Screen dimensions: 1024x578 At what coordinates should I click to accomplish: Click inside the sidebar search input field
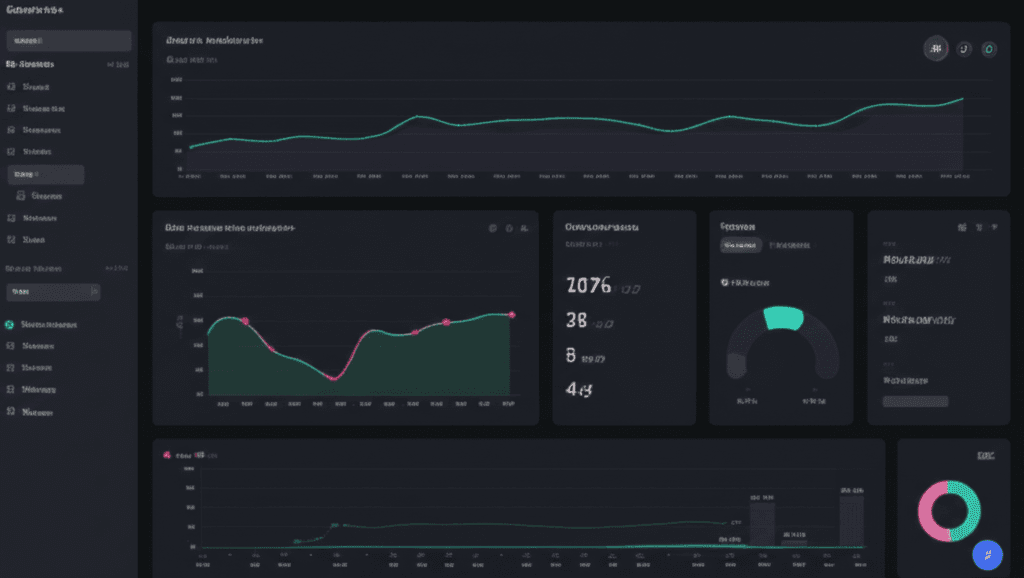tap(68, 40)
